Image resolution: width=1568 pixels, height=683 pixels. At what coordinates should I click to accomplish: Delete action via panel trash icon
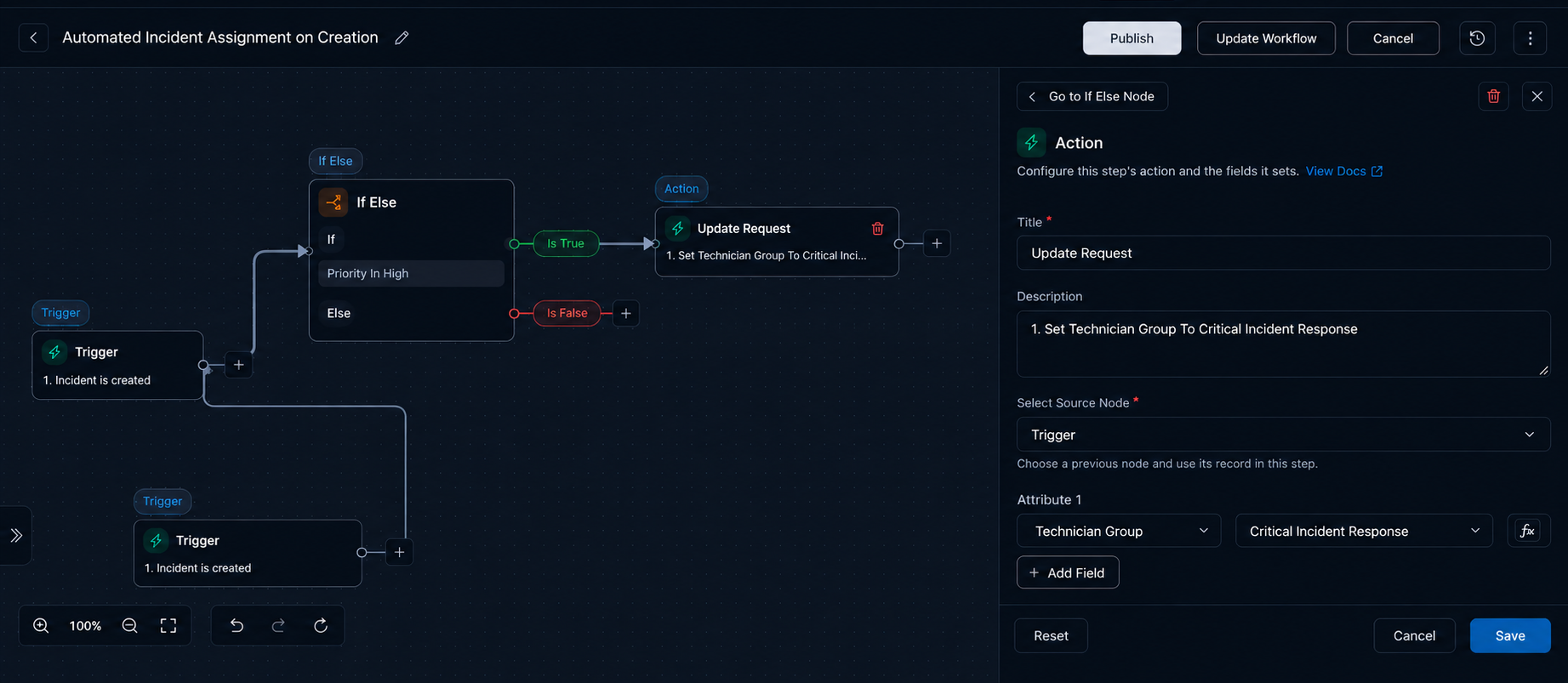[x=1493, y=96]
